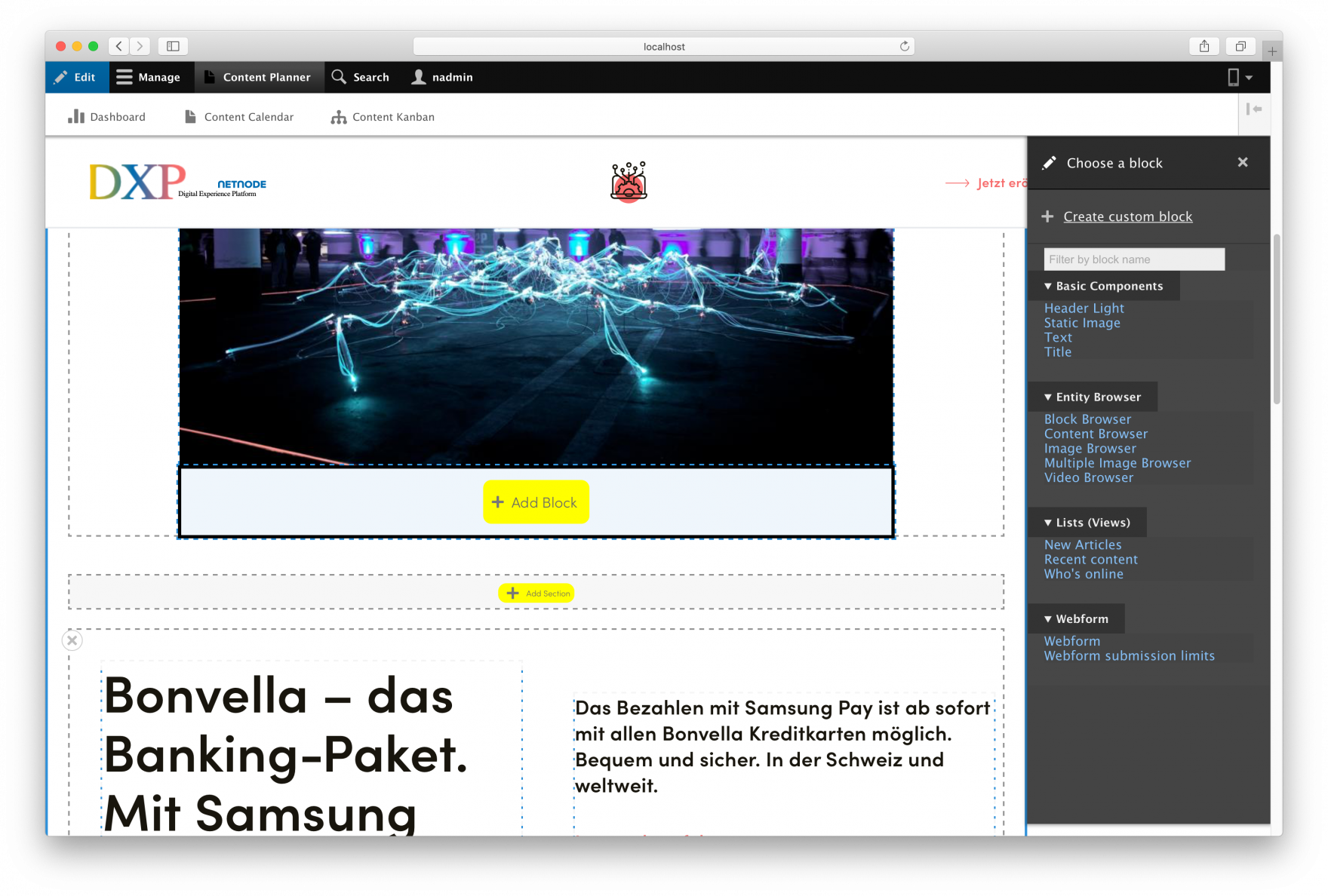This screenshot has width=1328, height=896.
Task: Remove the section with the X icon
Action: [72, 640]
